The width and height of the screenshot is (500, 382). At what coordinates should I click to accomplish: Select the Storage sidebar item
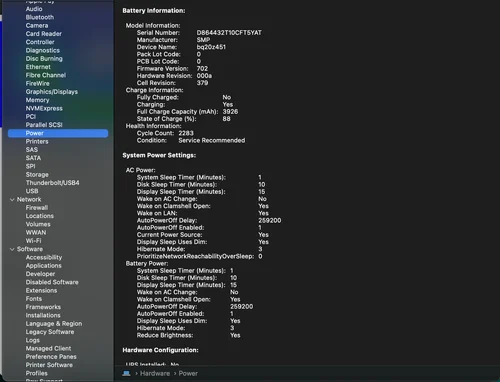(x=37, y=175)
